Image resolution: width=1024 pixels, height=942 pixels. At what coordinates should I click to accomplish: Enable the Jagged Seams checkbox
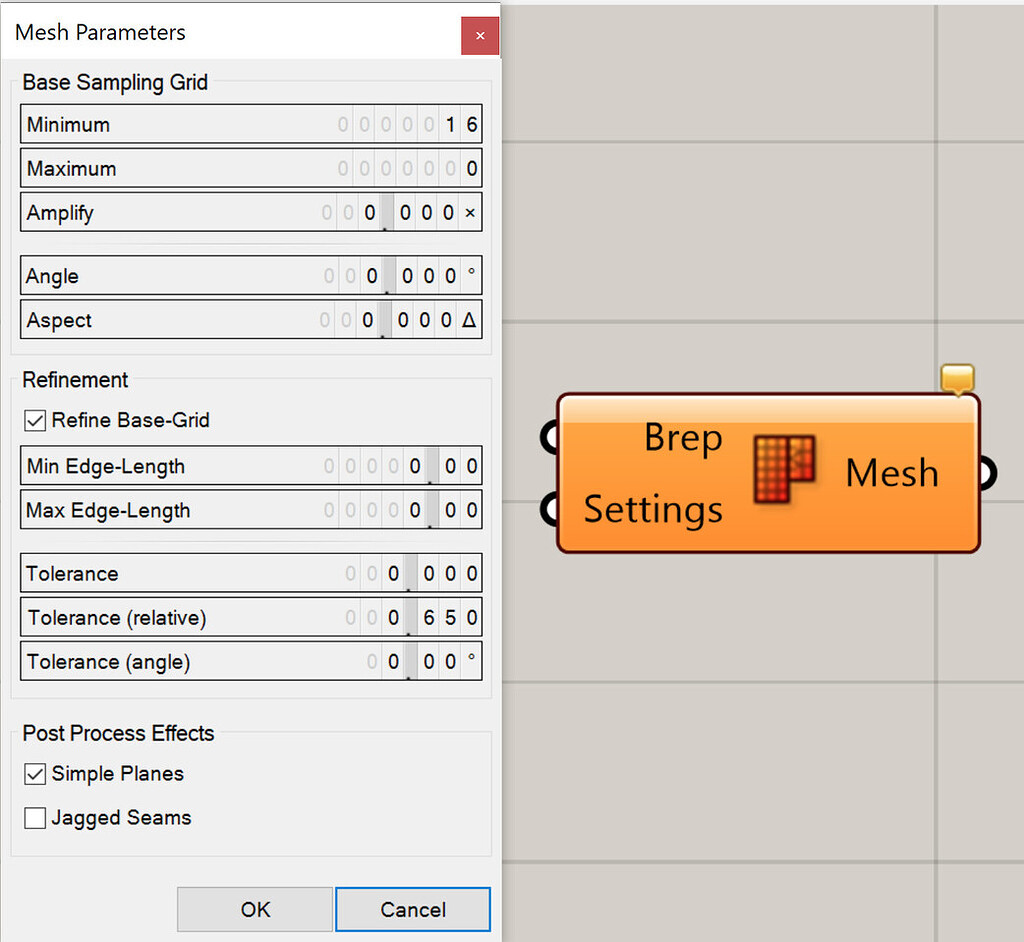pyautogui.click(x=35, y=817)
